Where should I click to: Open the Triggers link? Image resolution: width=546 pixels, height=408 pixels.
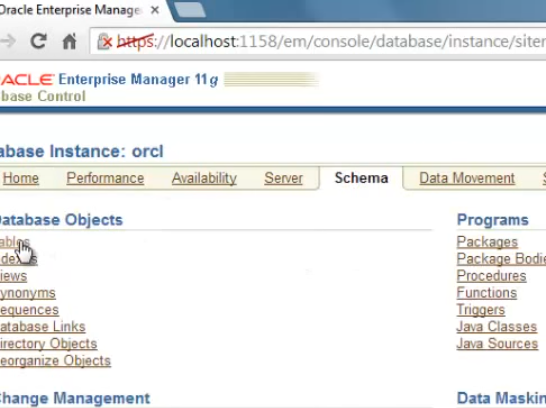[481, 310]
